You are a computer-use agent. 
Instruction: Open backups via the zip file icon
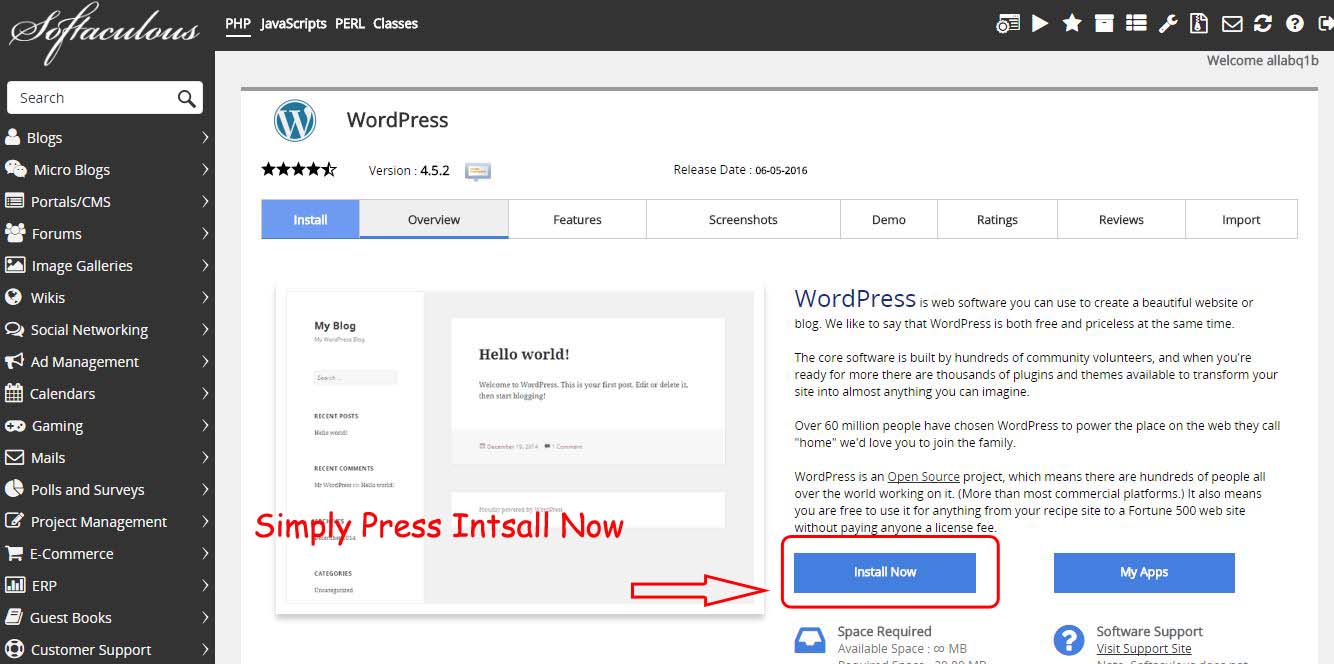1199,23
